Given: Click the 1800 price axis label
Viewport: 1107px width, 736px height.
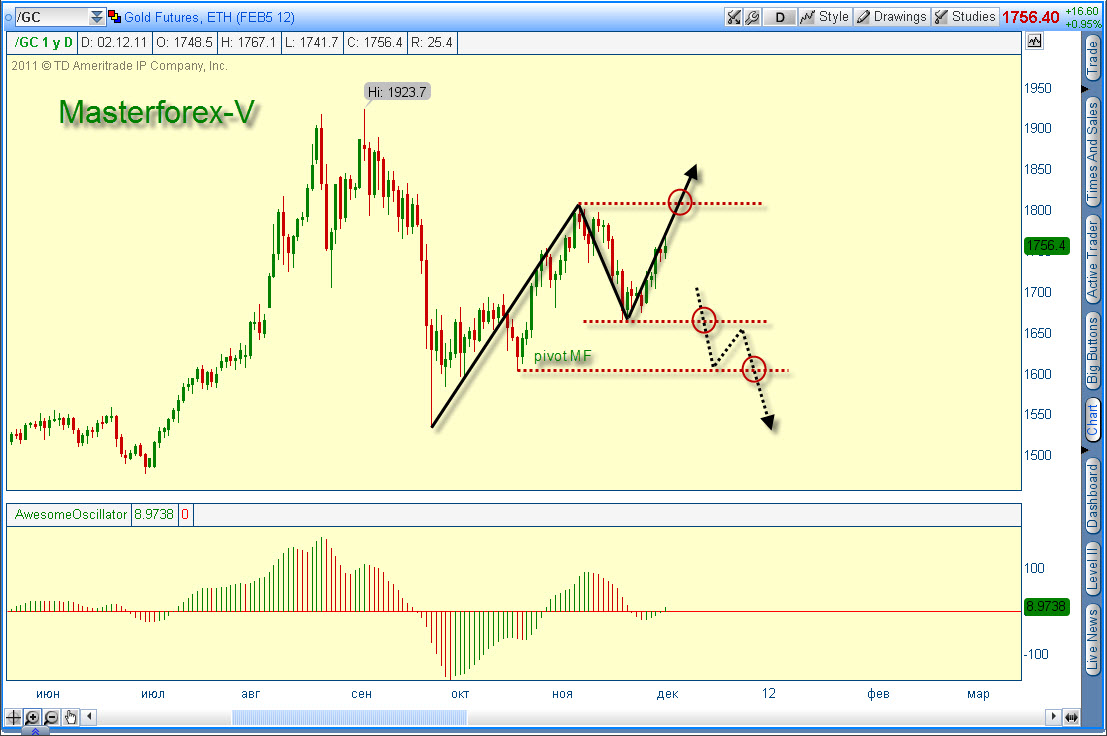Looking at the screenshot, I should [x=1038, y=210].
